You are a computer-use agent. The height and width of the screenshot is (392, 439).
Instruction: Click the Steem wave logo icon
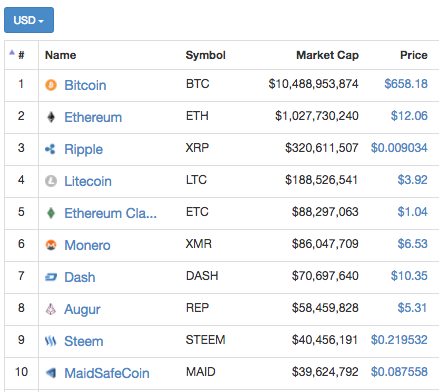click(51, 341)
